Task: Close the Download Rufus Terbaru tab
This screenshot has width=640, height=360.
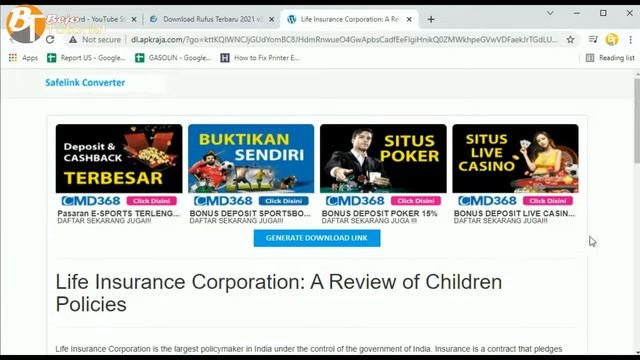Action: coord(271,19)
